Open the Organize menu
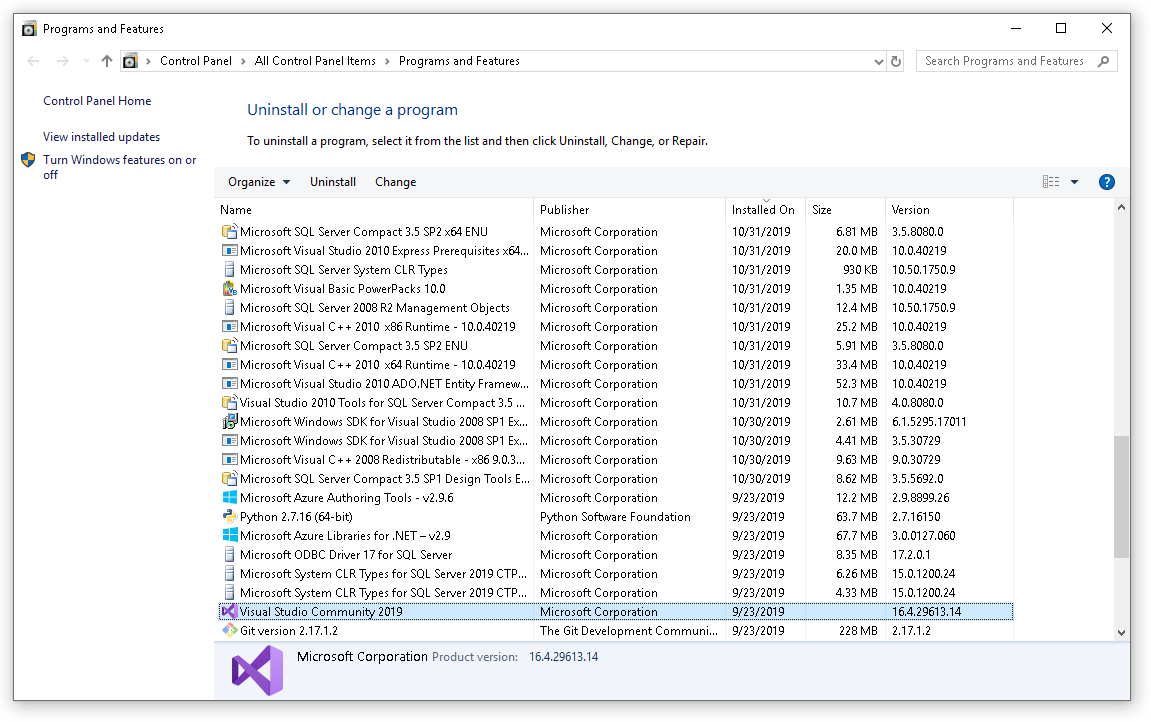1151x722 pixels. tap(258, 182)
